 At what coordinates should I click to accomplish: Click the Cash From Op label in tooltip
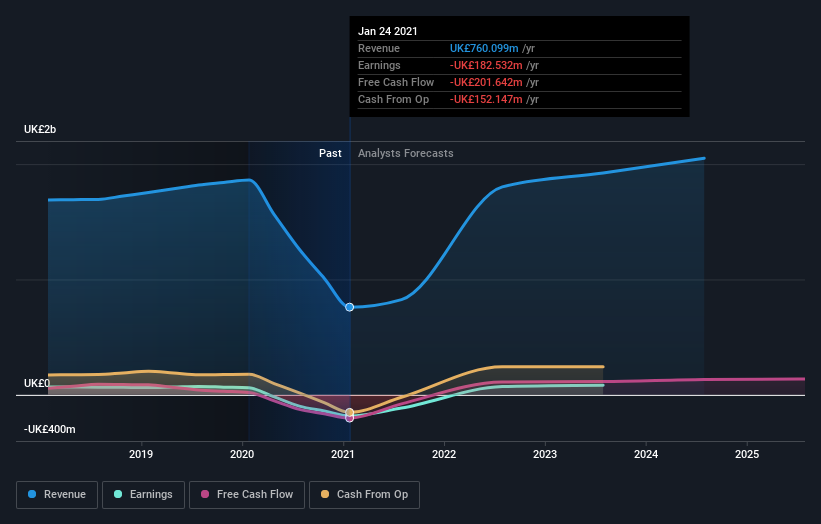tap(393, 99)
